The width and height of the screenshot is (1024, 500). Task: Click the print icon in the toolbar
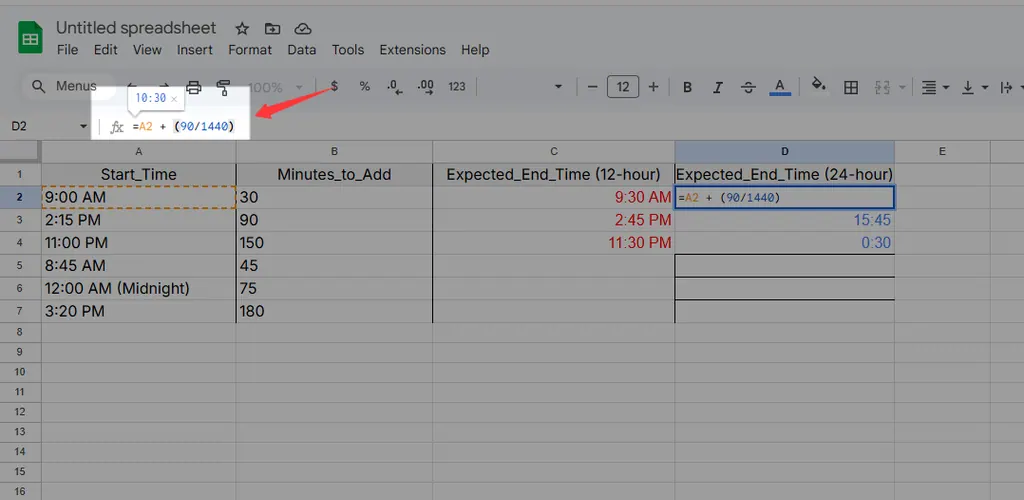[x=194, y=87]
